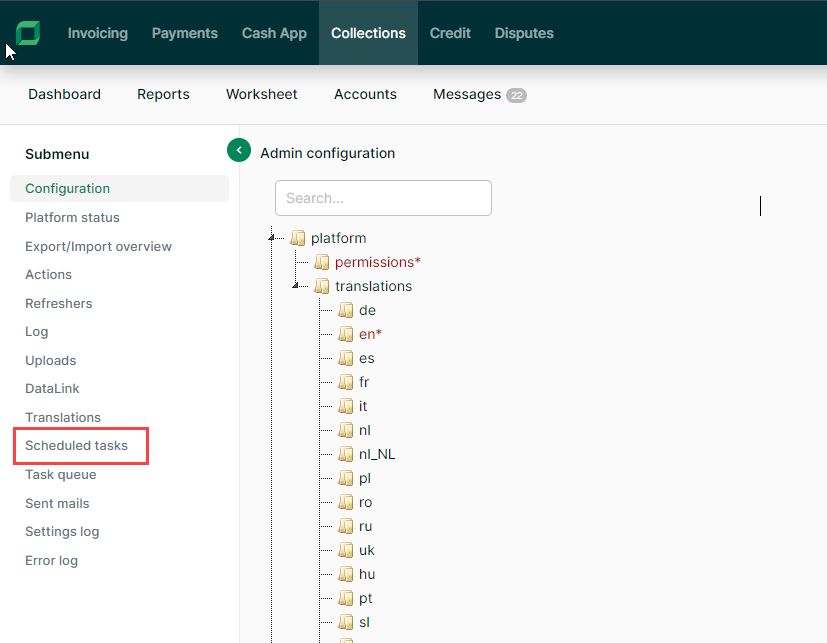Image resolution: width=827 pixels, height=643 pixels.
Task: Click the Messages count badge
Action: coord(516,95)
